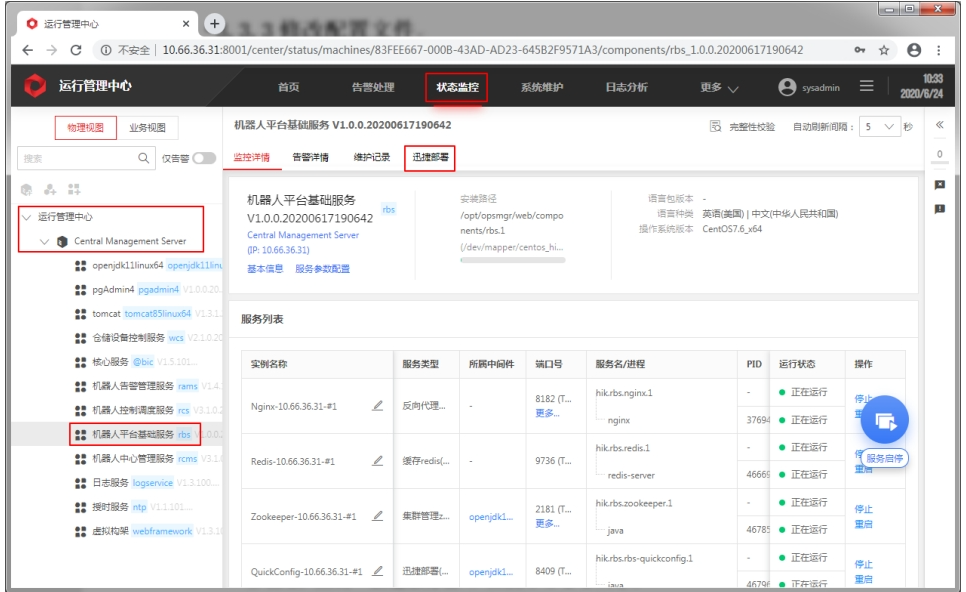Switch to 业务视图 view

tap(148, 127)
